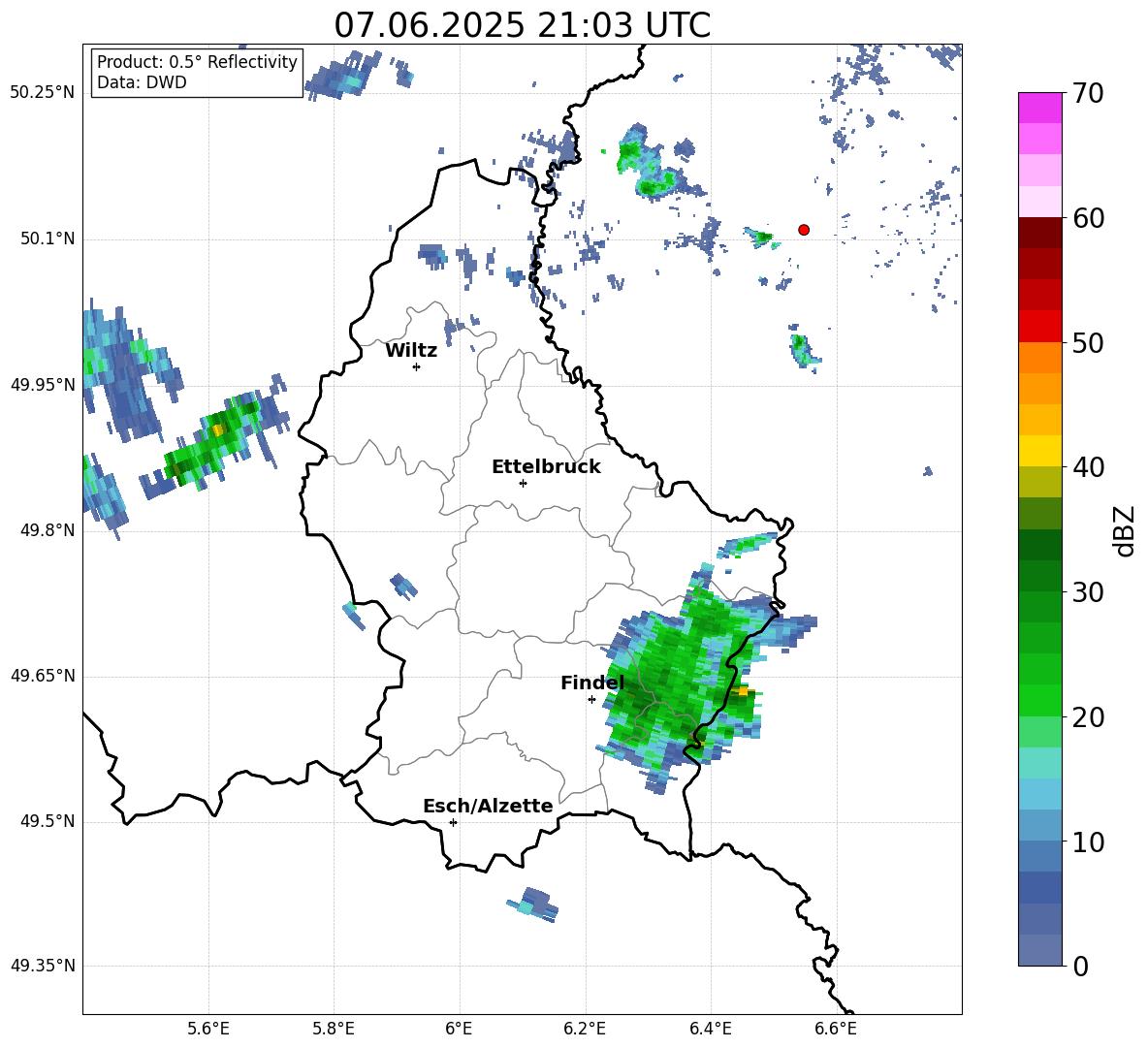Click the magenta top colorbar segment
1148x1048 pixels.
(1039, 108)
